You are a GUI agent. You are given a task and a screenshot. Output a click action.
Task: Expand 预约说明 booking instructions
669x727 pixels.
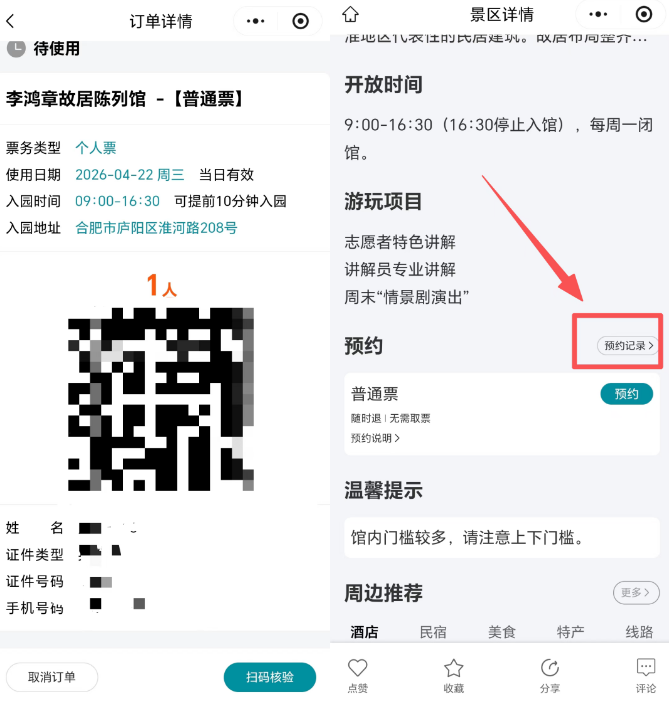click(x=375, y=438)
